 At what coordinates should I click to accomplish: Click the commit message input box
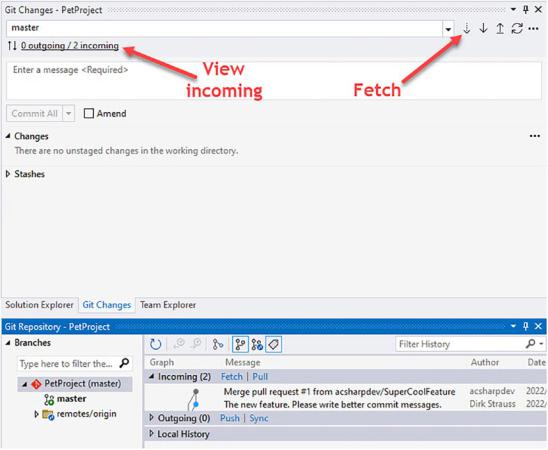[x=274, y=81]
